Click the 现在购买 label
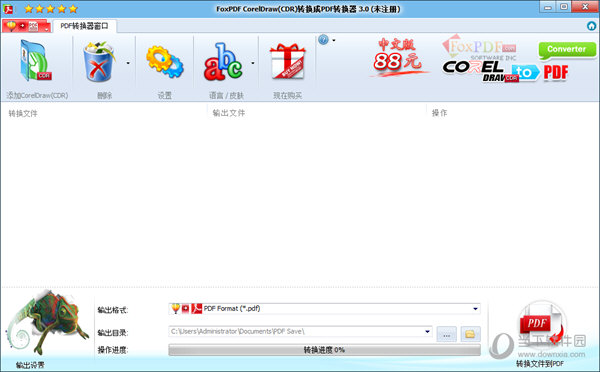600x372 pixels. coord(287,95)
